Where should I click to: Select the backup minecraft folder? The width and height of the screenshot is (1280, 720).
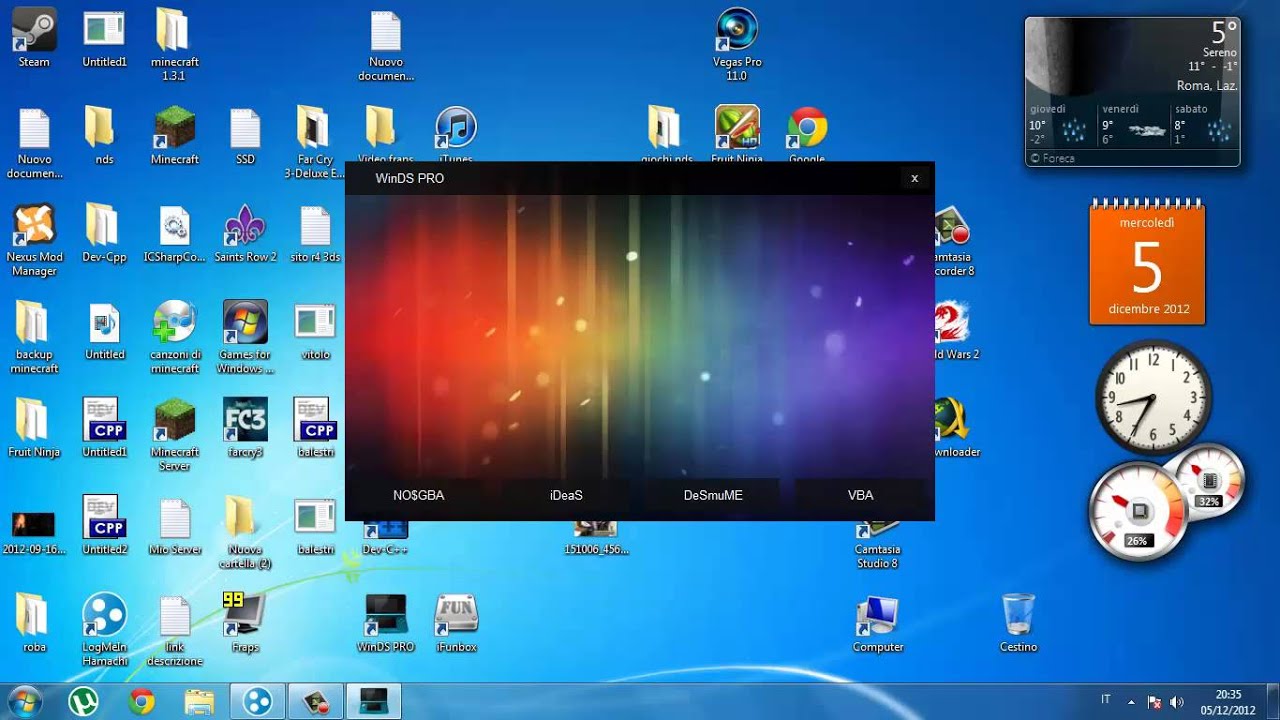coord(34,337)
